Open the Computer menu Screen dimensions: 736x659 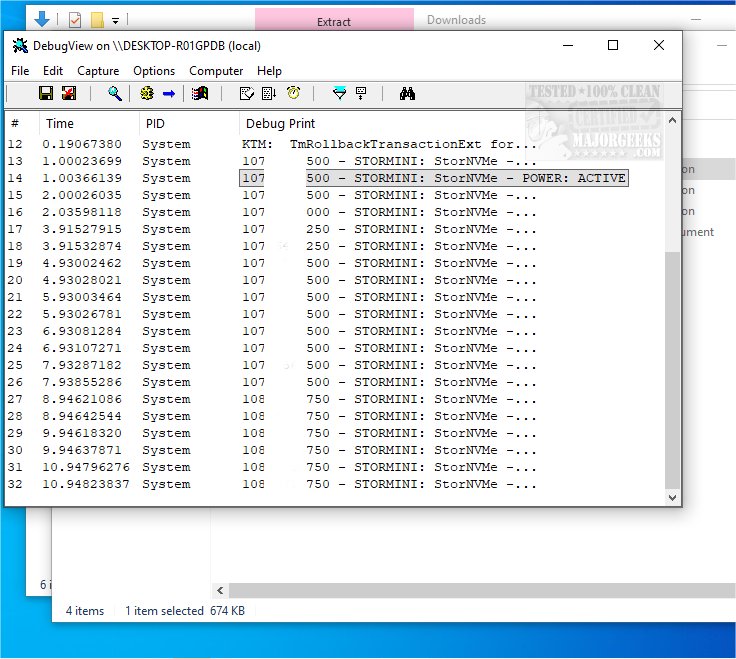tap(216, 71)
